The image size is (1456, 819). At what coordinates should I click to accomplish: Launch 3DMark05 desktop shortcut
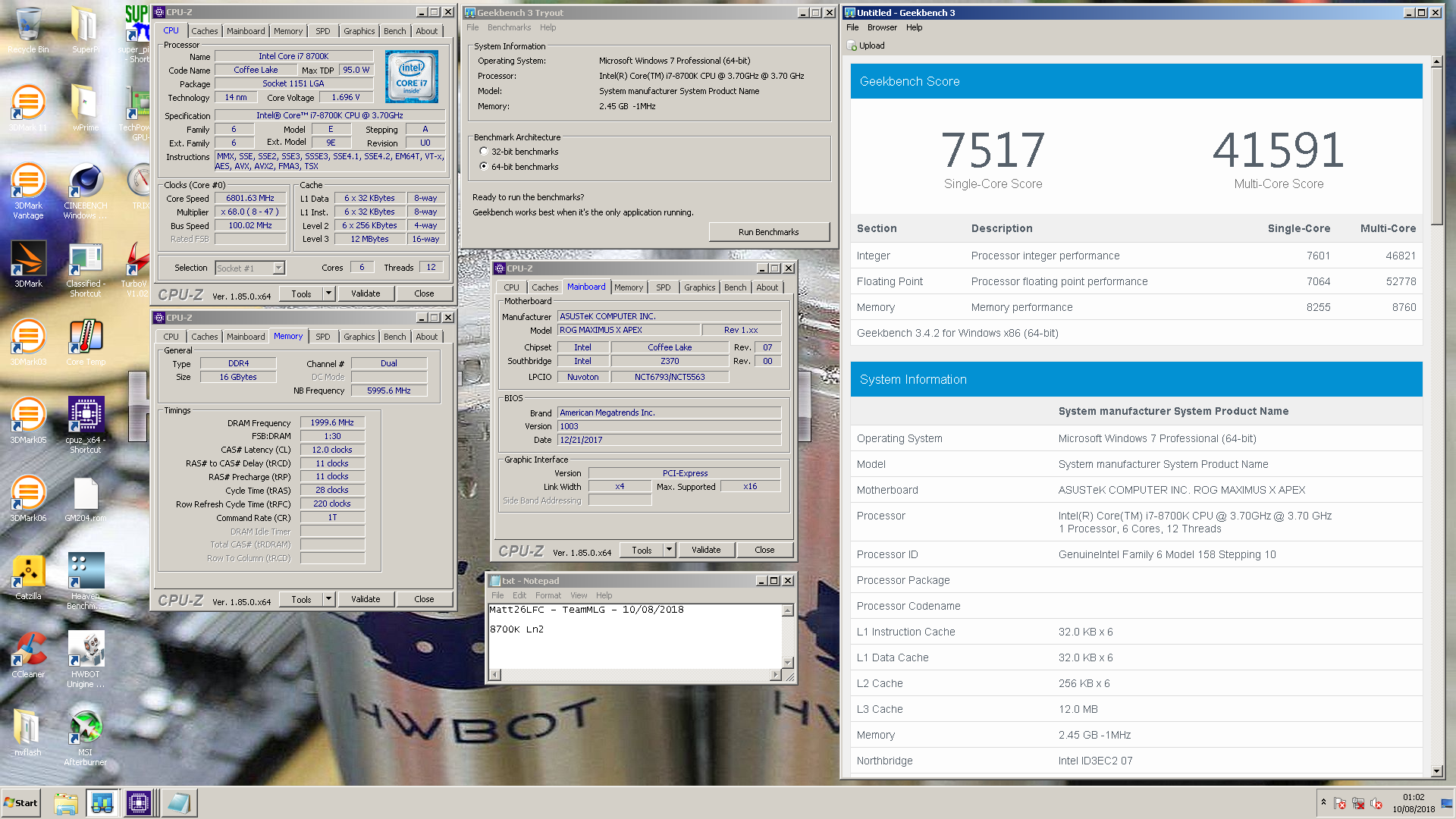[28, 420]
